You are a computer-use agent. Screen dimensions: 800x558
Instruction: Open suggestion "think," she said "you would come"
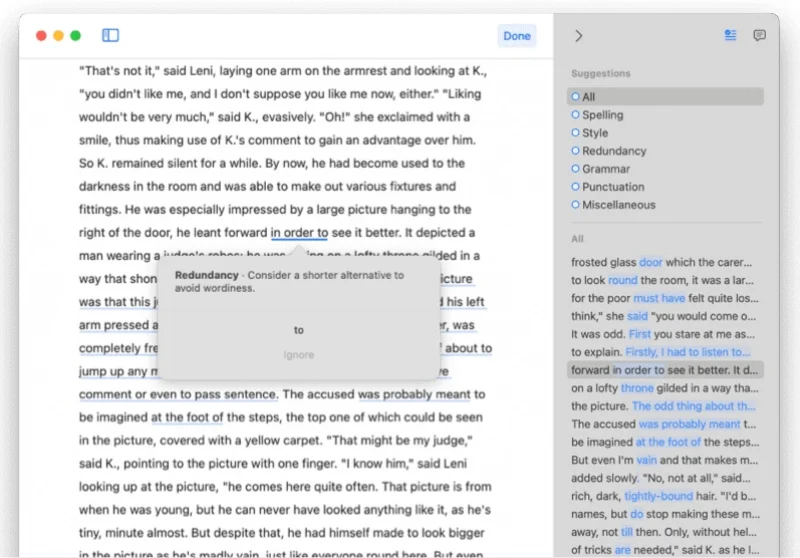[x=665, y=316]
